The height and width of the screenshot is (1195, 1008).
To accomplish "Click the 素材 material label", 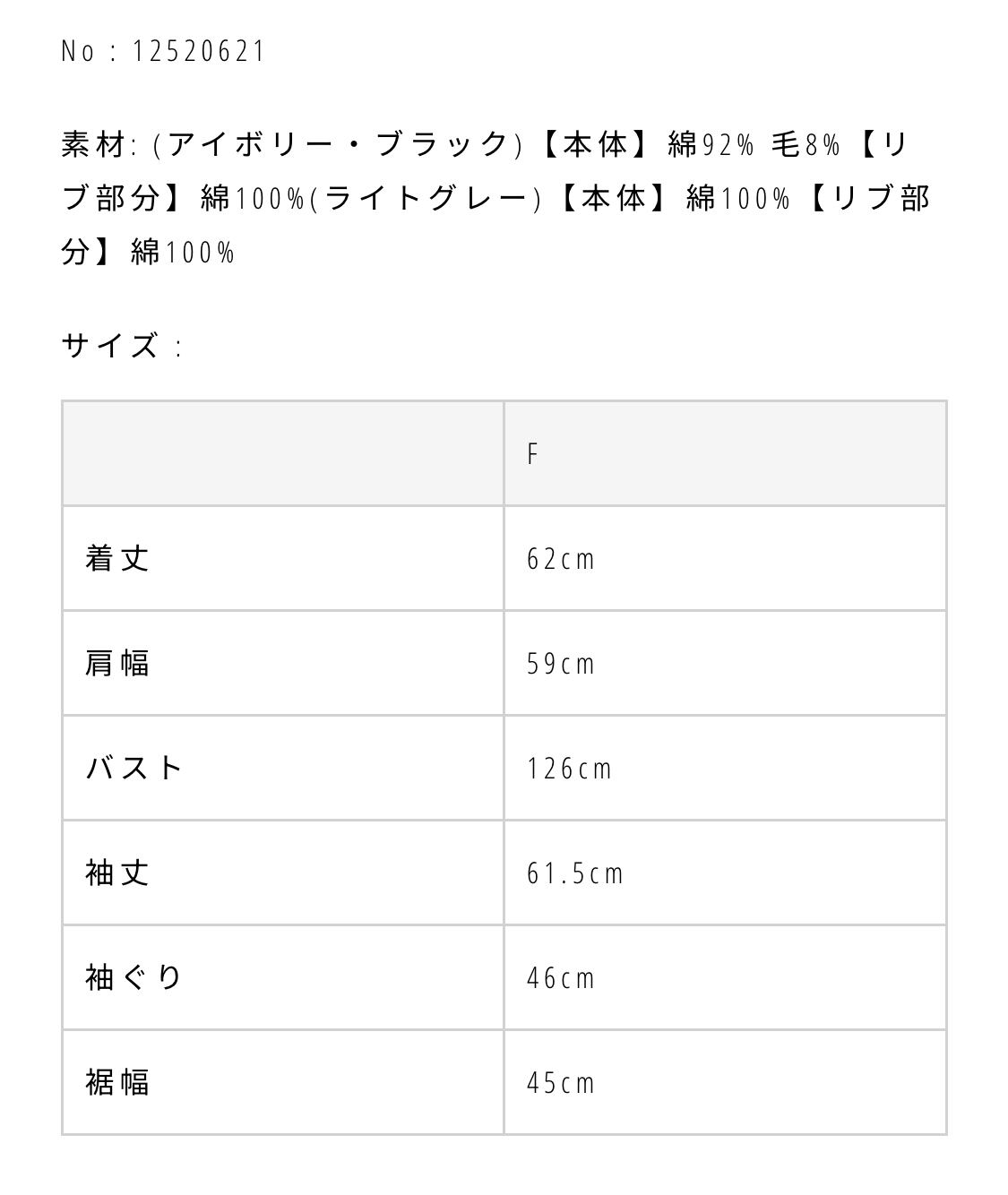I will pos(94,144).
